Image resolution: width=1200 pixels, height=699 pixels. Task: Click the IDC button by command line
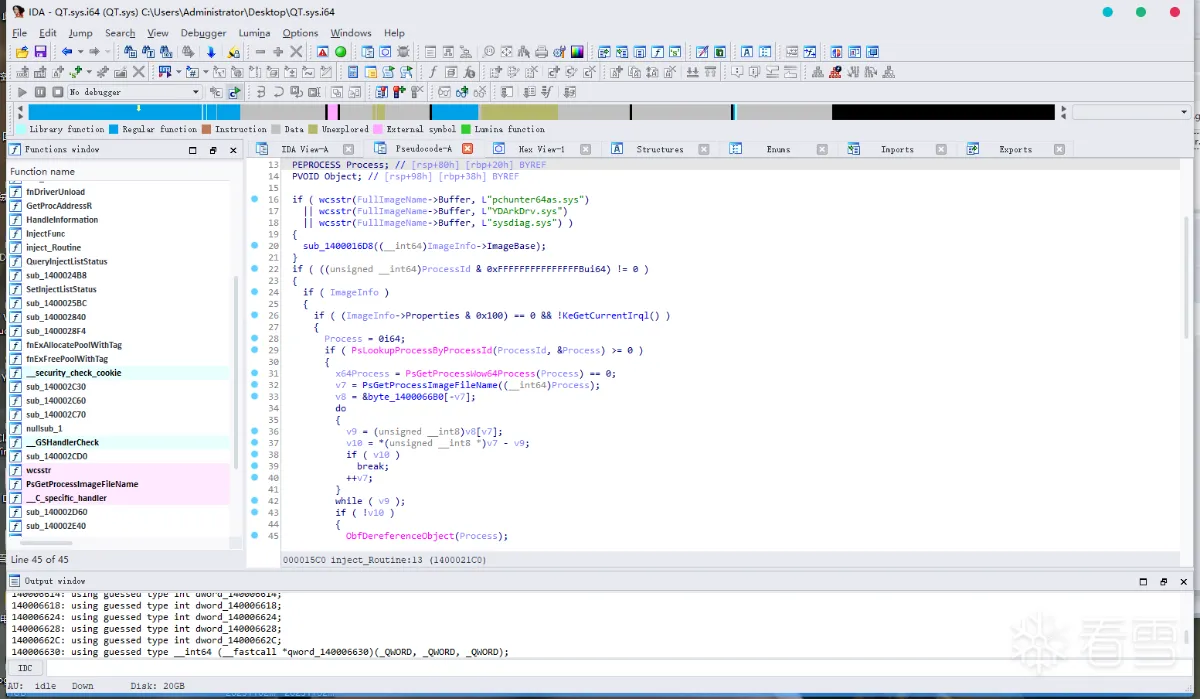(x=25, y=668)
